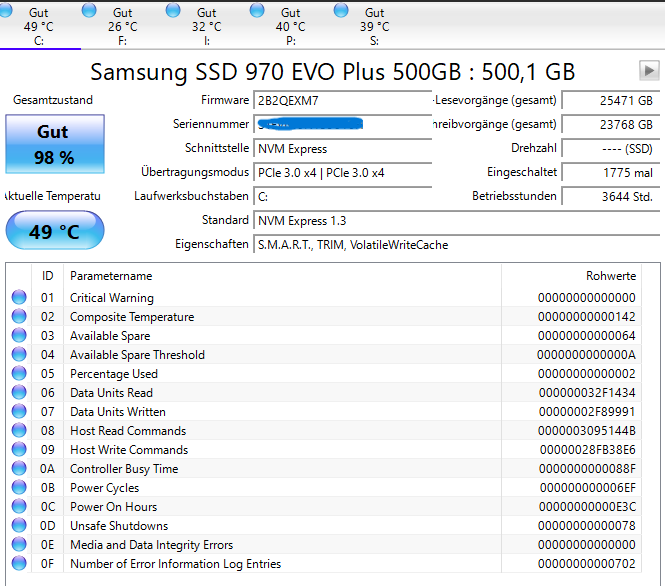This screenshot has width=665, height=586.
Task: Select the Controller Busy Time parameter name
Action: [124, 469]
